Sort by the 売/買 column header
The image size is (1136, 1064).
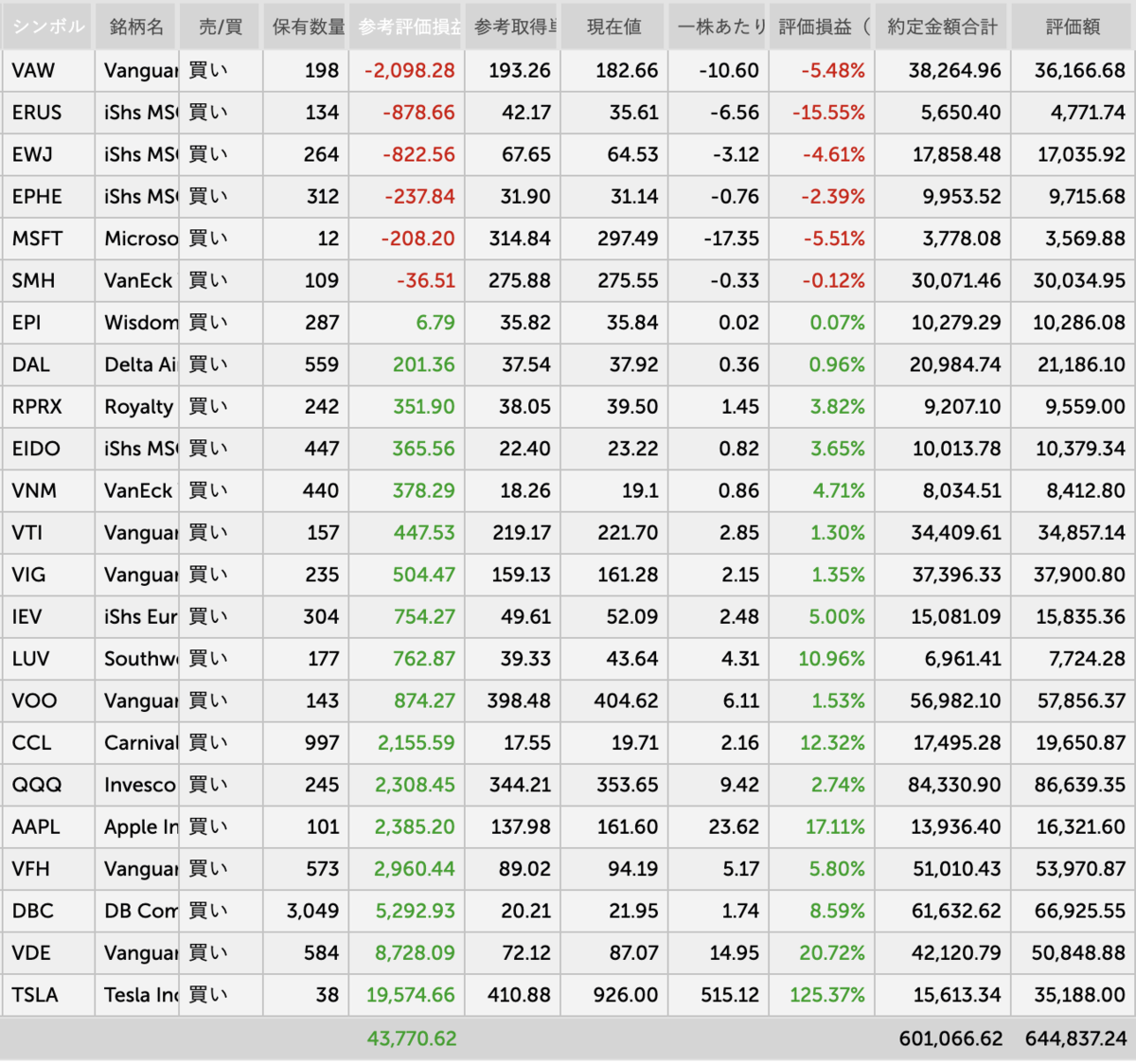220,27
